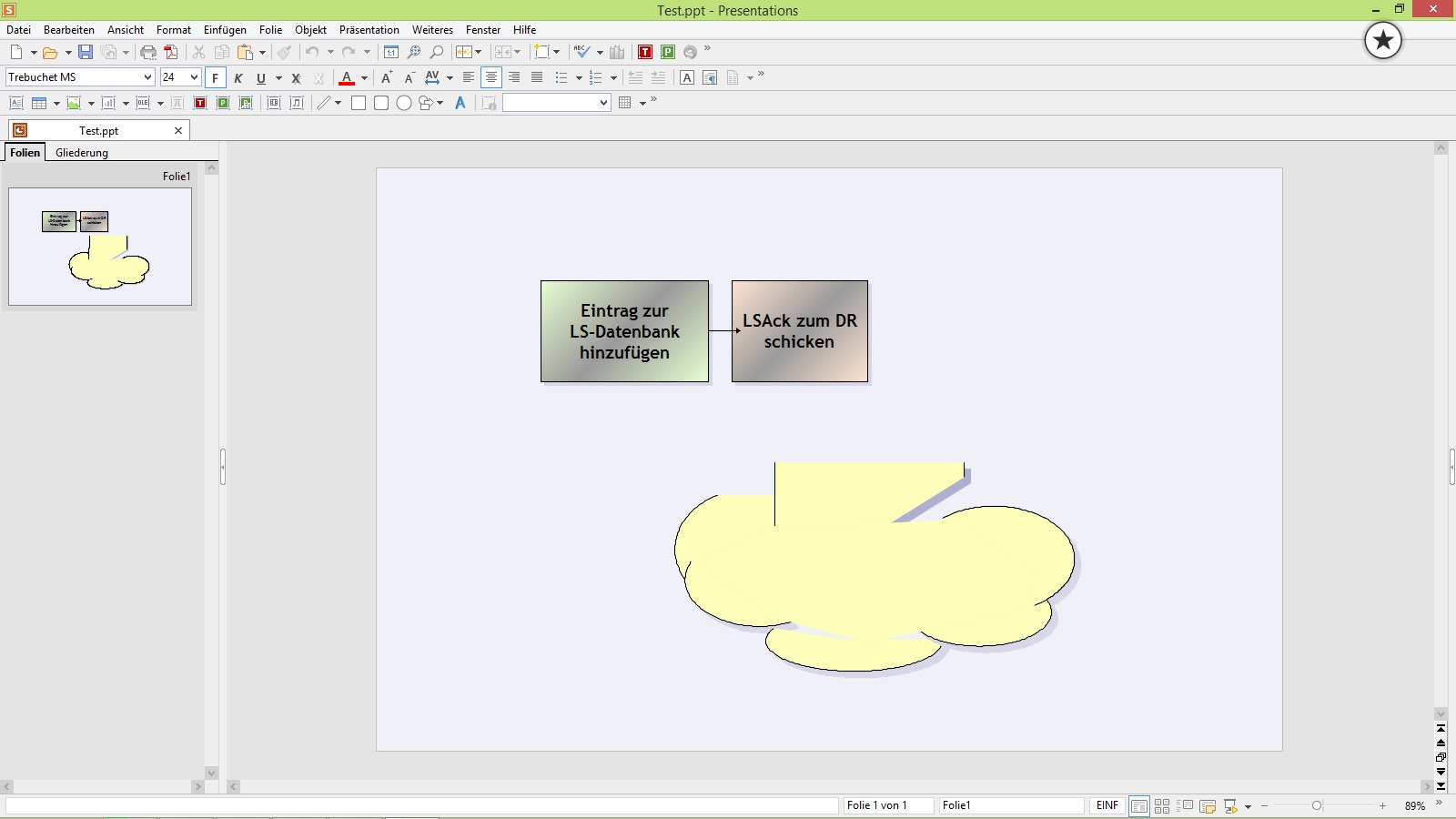Select the Folien tab
Image resolution: width=1456 pixels, height=819 pixels.
pos(25,153)
